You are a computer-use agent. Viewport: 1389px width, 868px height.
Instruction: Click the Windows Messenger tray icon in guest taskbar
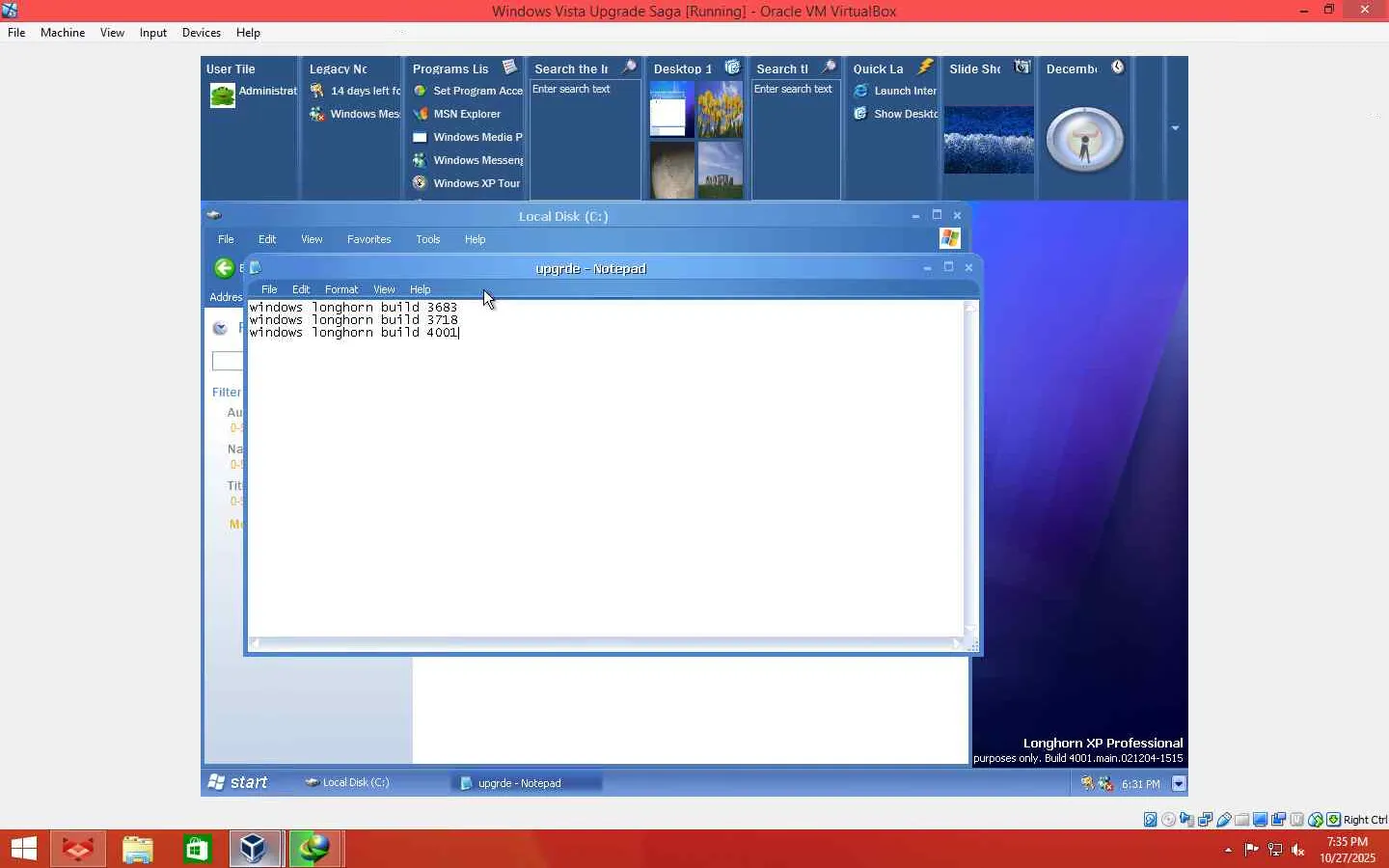1105,784
